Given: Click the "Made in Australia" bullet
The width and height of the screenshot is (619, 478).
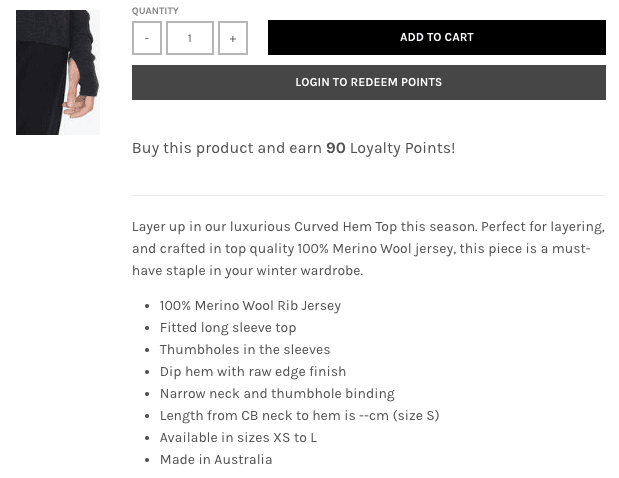Looking at the screenshot, I should click(x=216, y=460).
